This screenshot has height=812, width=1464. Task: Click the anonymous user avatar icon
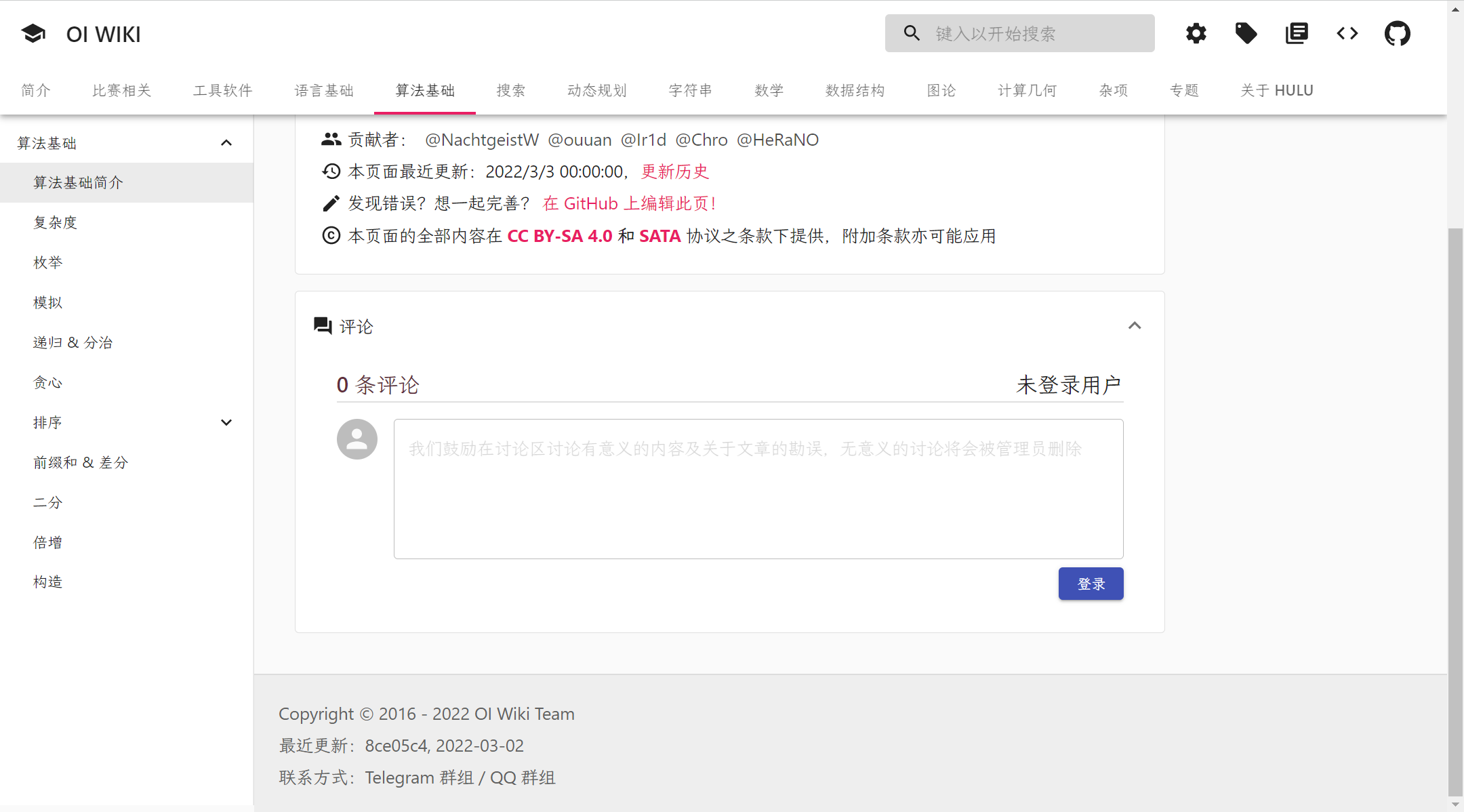point(357,439)
